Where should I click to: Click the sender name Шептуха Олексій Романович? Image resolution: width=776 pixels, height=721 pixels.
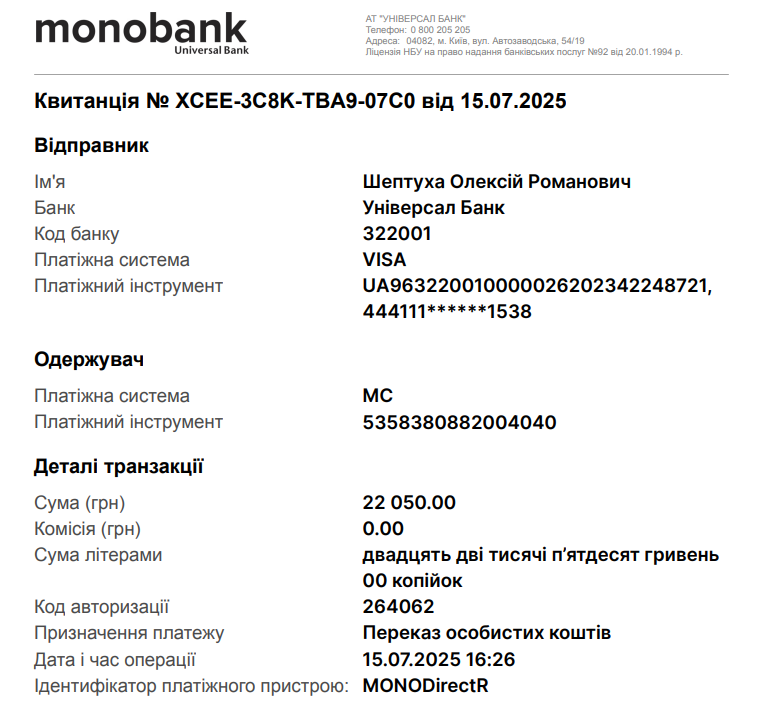pos(496,182)
